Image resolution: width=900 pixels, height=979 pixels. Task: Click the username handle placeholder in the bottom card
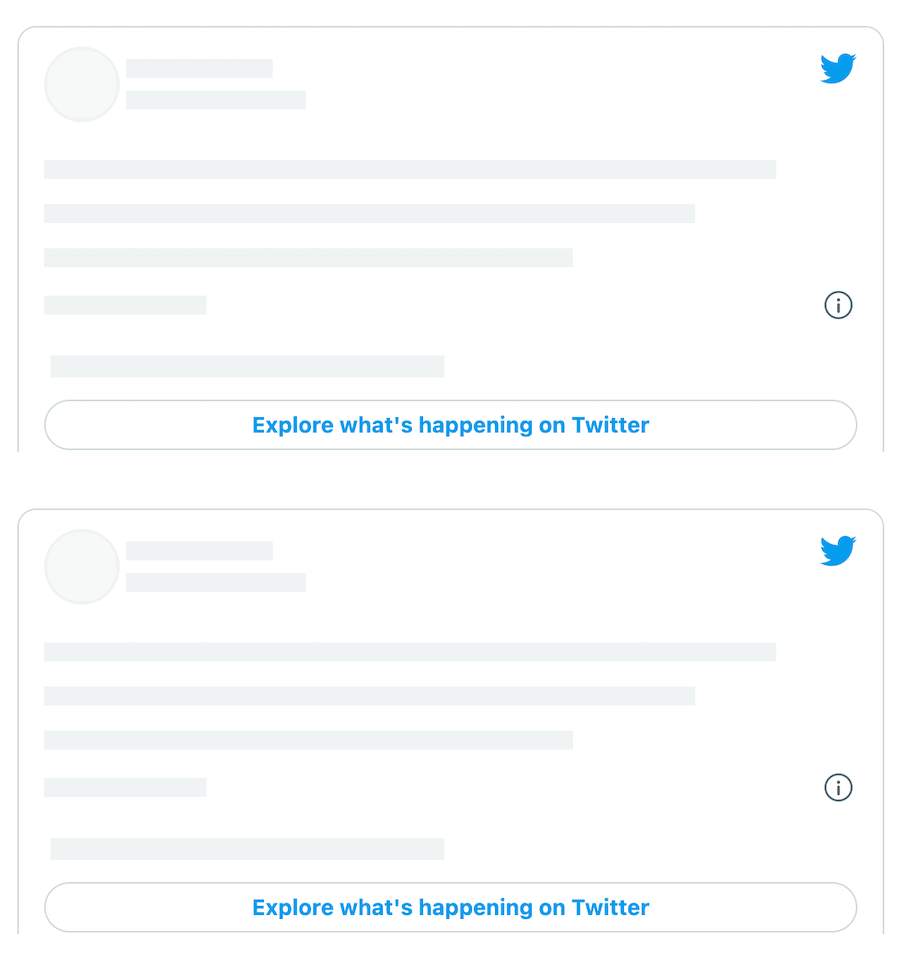point(215,582)
